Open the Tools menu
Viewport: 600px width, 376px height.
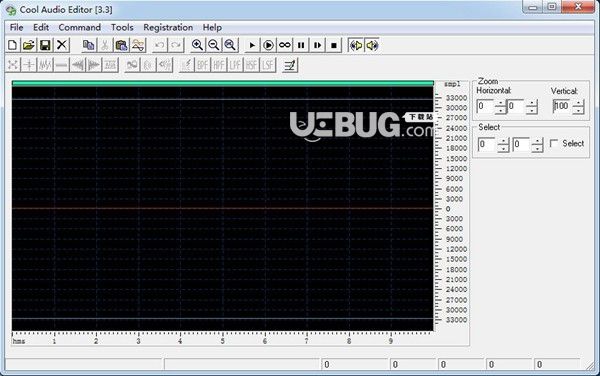(122, 28)
